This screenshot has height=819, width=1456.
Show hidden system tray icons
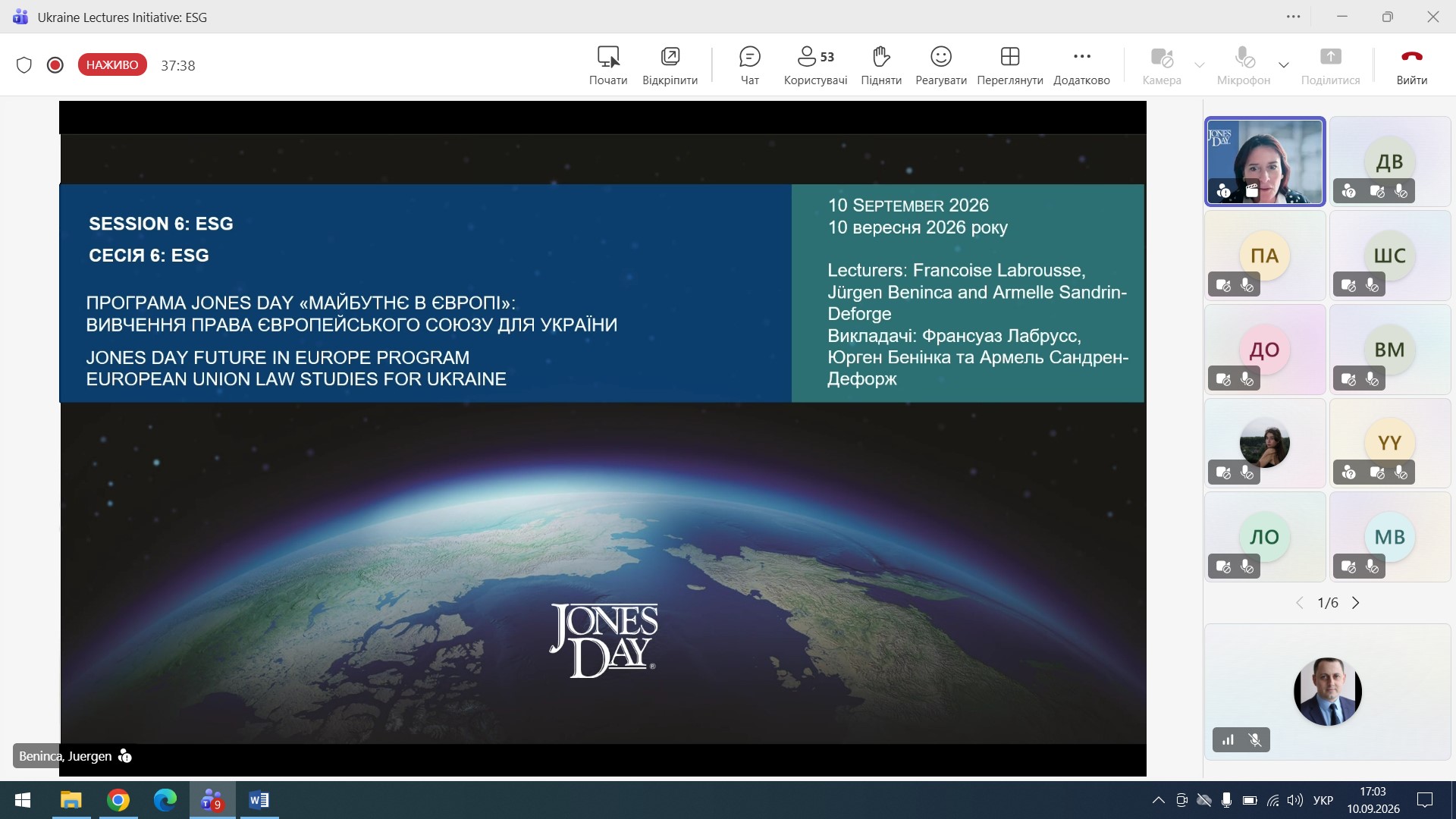point(1158,800)
